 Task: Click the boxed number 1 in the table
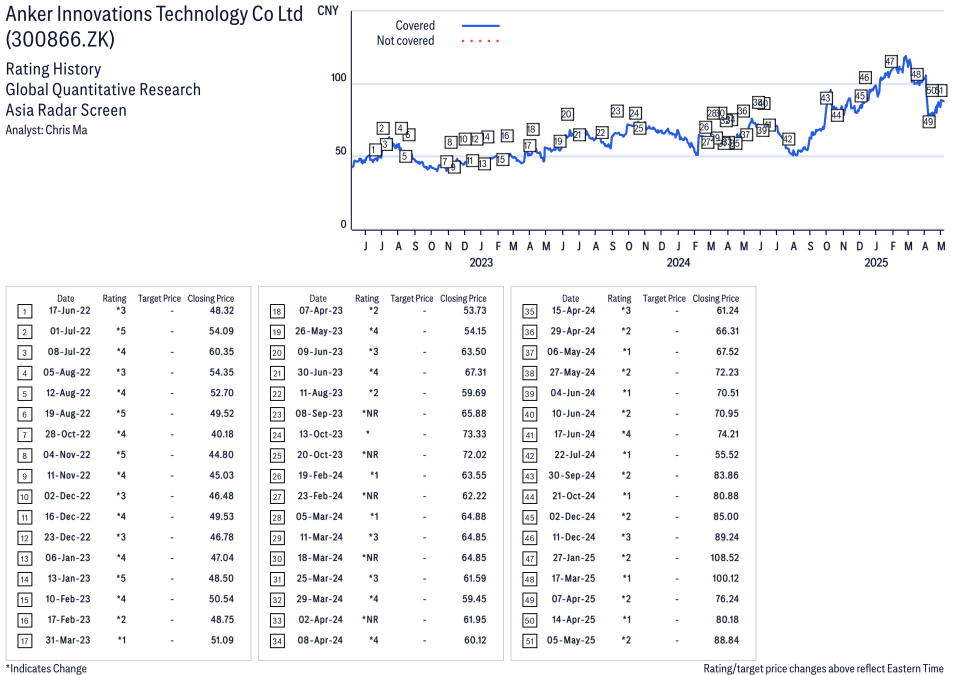pos(24,312)
